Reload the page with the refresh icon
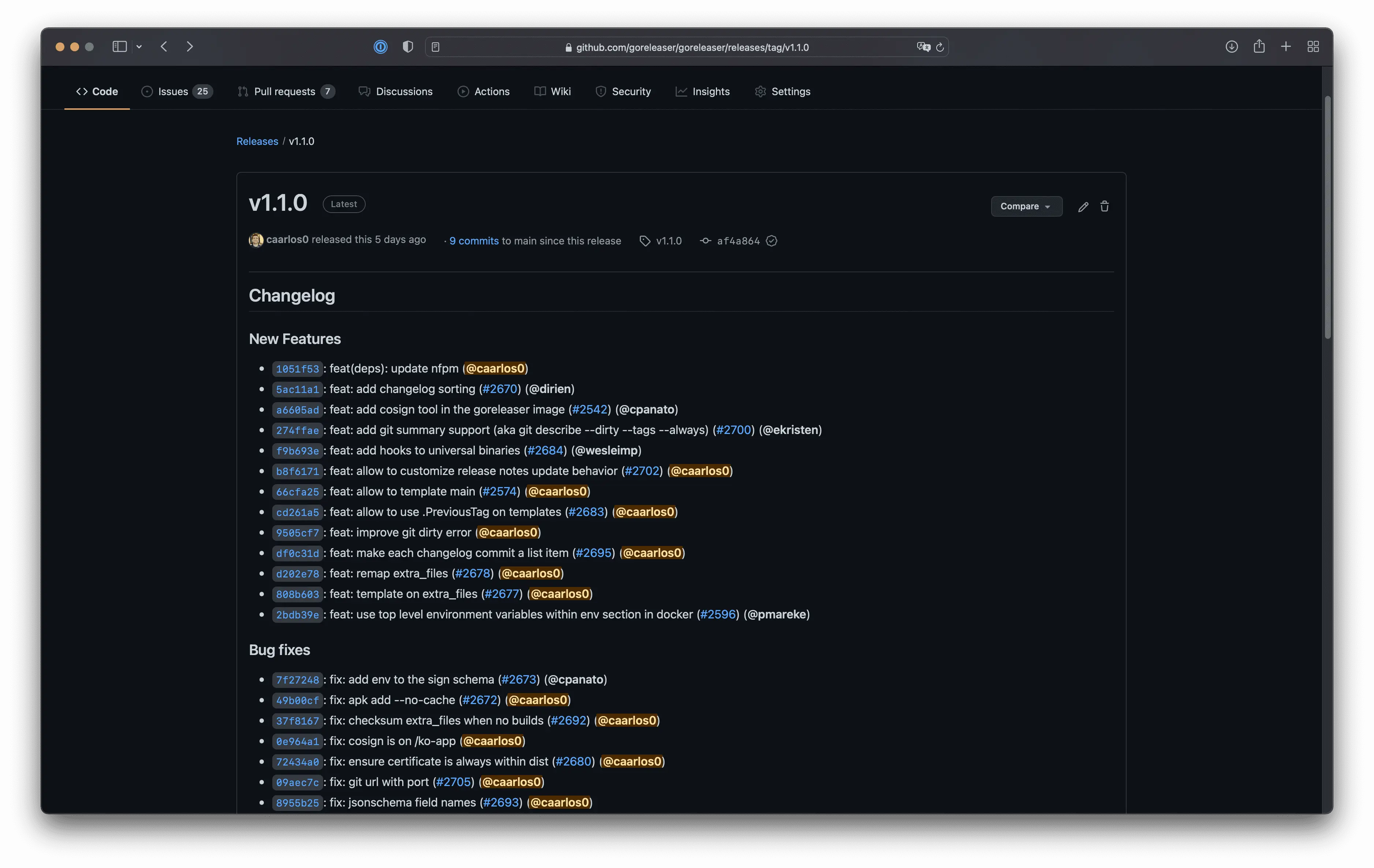 [x=940, y=47]
